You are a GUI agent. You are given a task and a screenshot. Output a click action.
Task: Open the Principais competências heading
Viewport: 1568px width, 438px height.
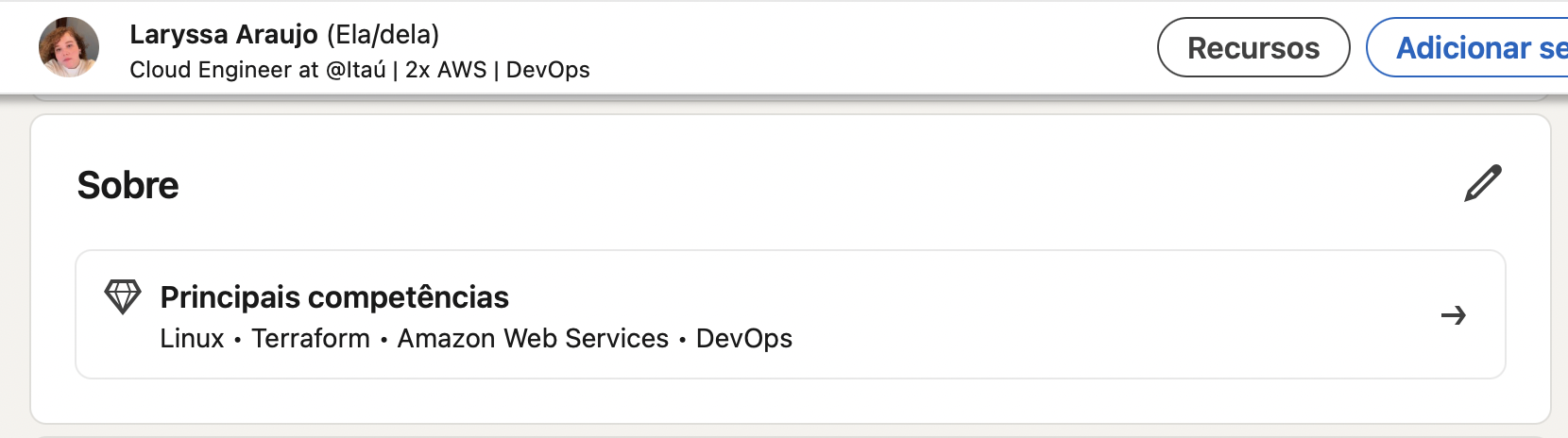coord(334,297)
